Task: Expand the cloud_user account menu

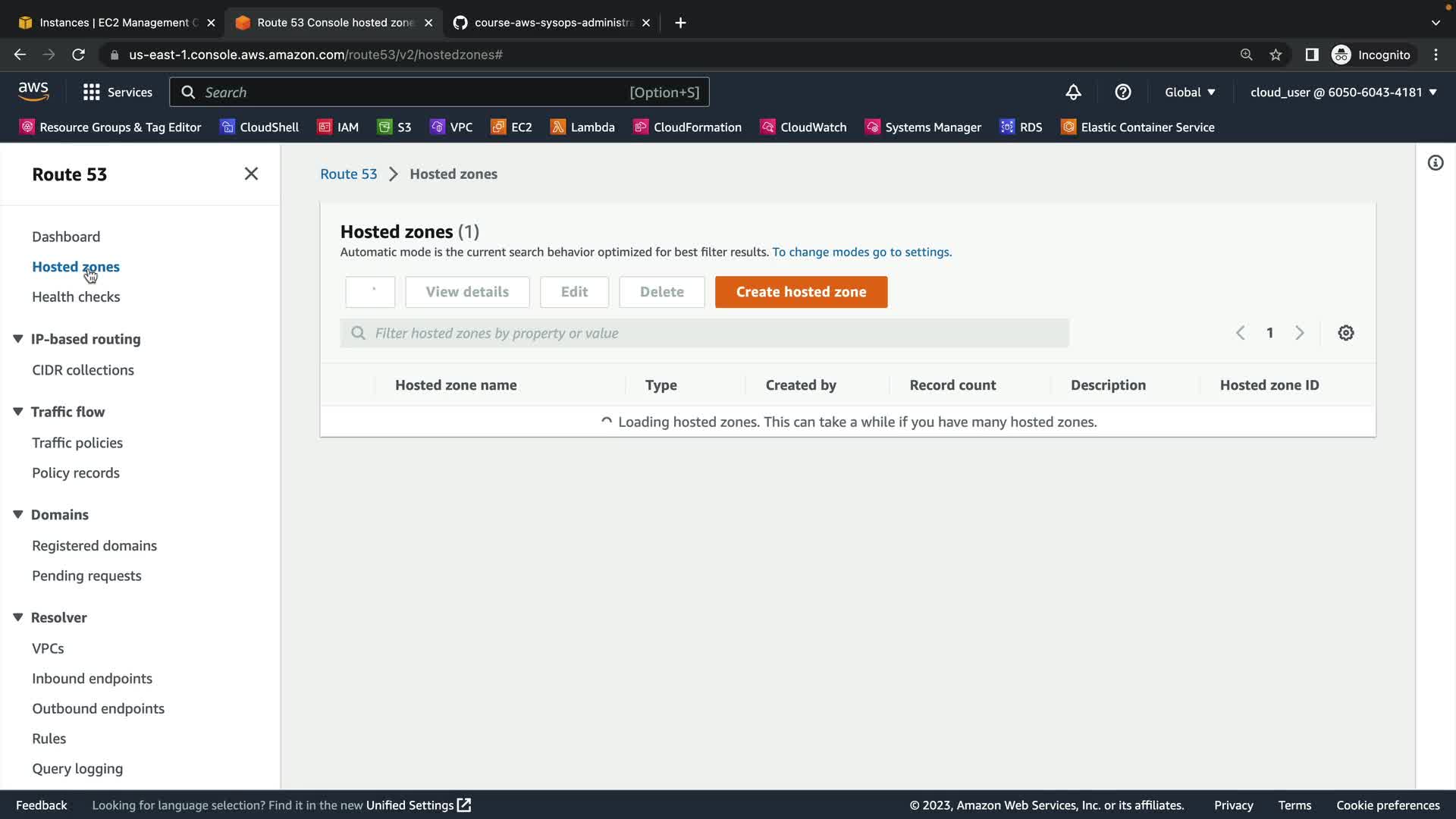Action: click(x=1343, y=93)
